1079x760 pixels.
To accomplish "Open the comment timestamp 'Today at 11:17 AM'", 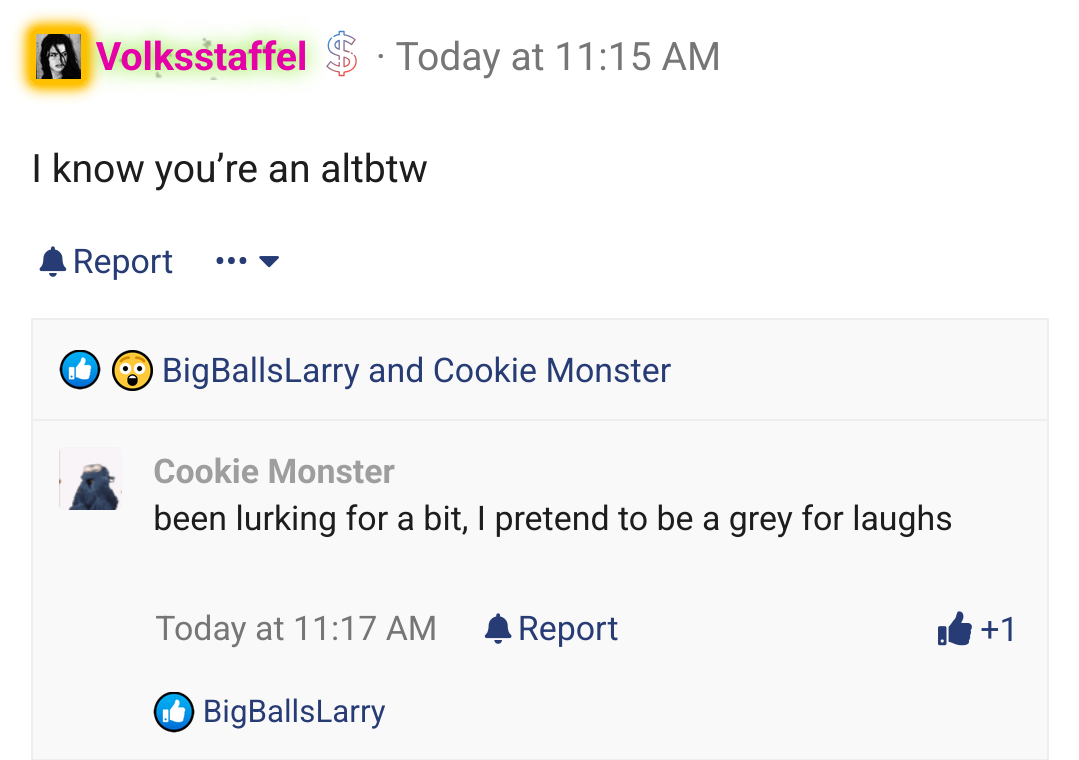I will tap(296, 629).
